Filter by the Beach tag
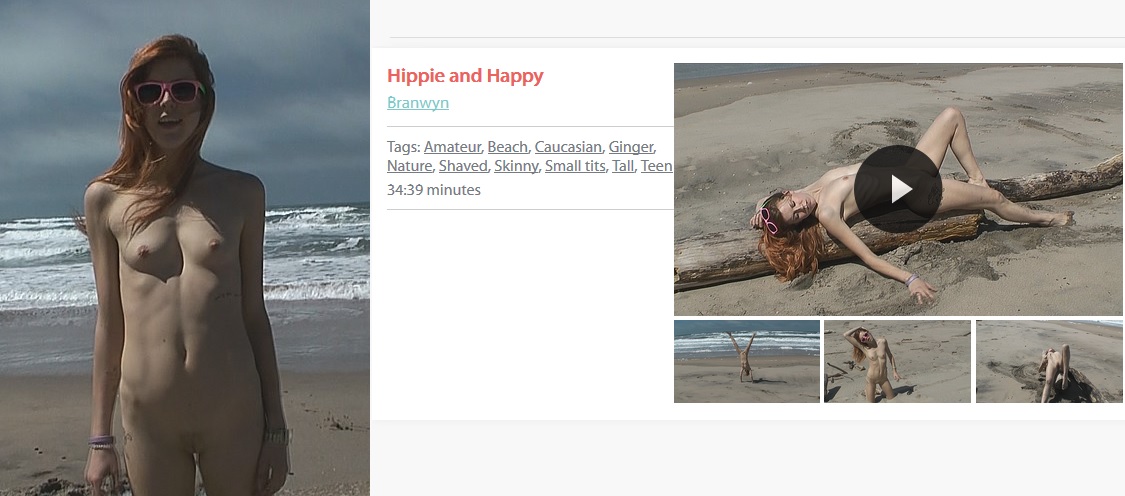 click(x=507, y=146)
